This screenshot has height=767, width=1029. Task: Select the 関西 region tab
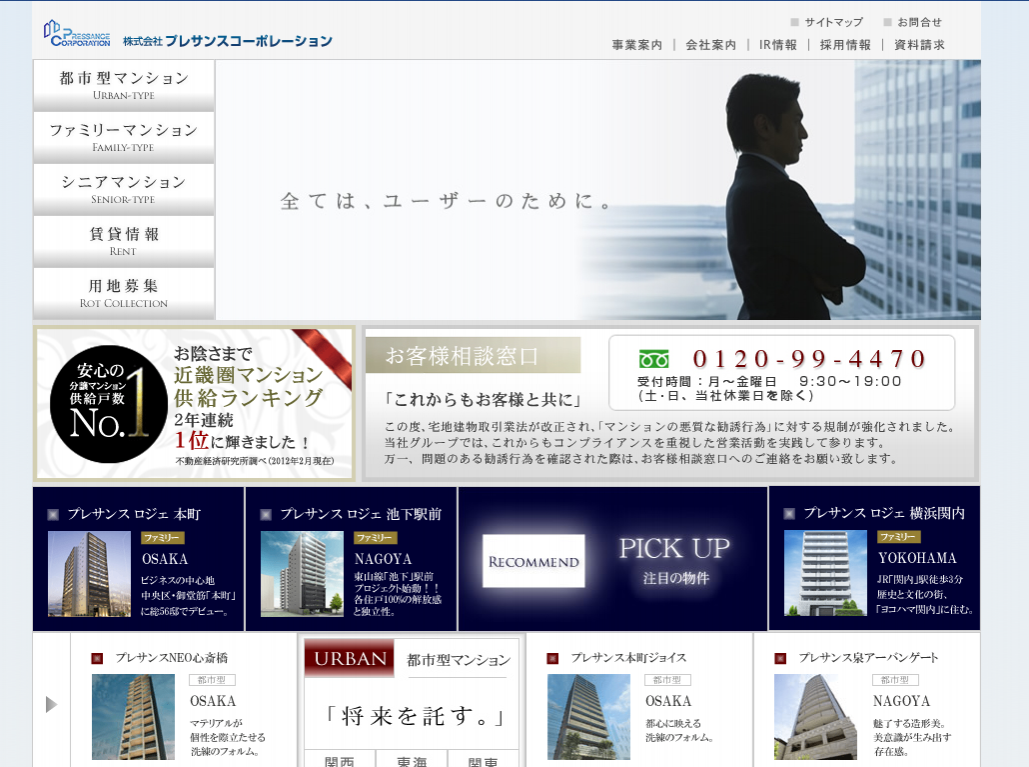[340, 758]
